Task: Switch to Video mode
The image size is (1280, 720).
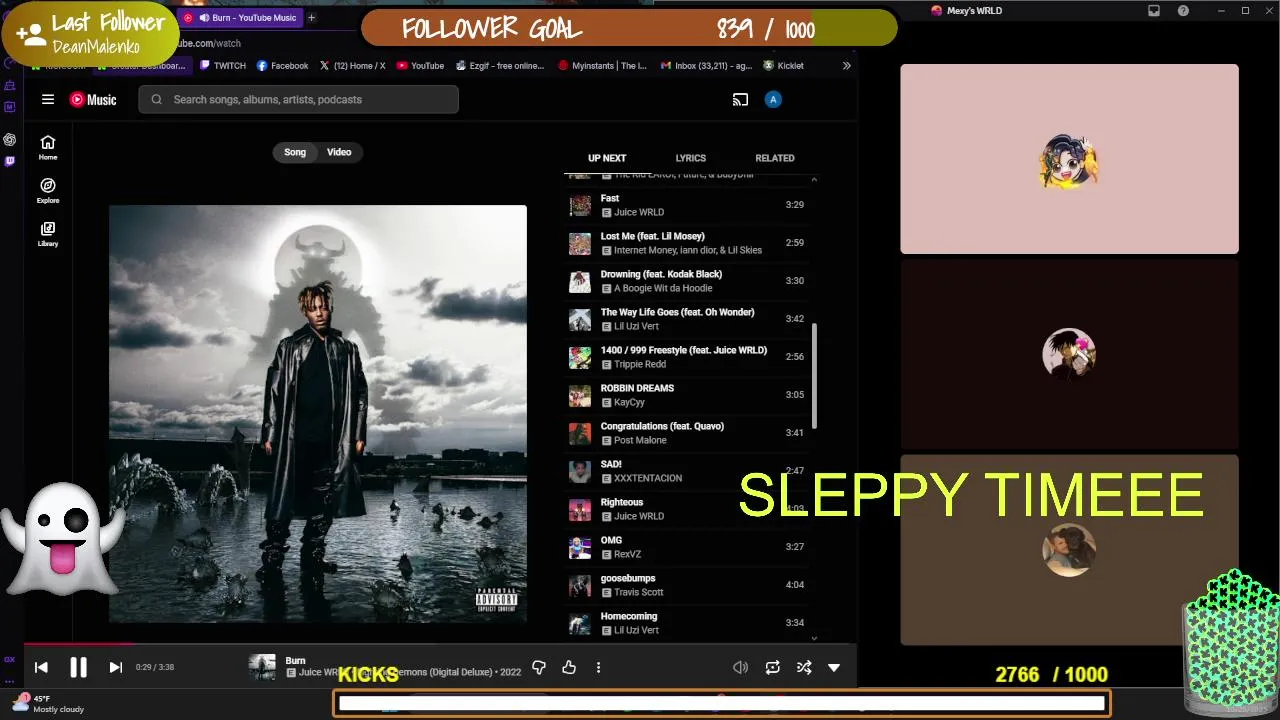Action: click(339, 152)
